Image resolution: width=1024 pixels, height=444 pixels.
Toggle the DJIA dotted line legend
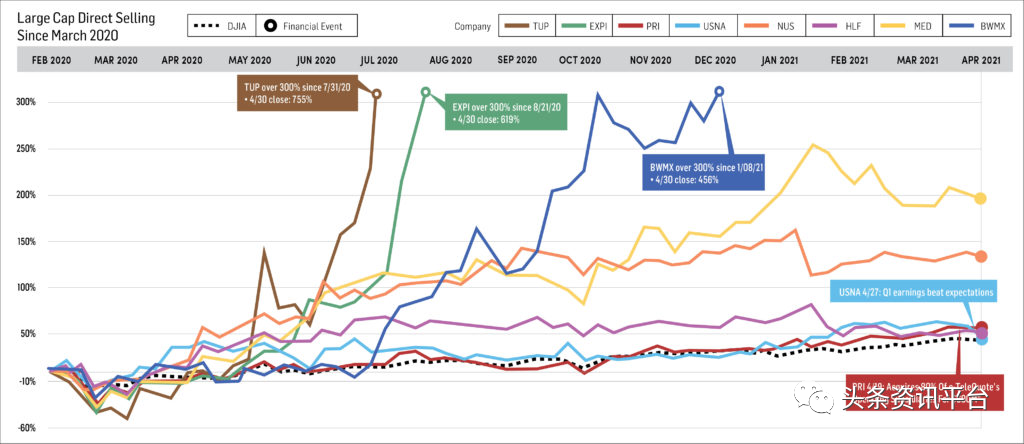[221, 27]
